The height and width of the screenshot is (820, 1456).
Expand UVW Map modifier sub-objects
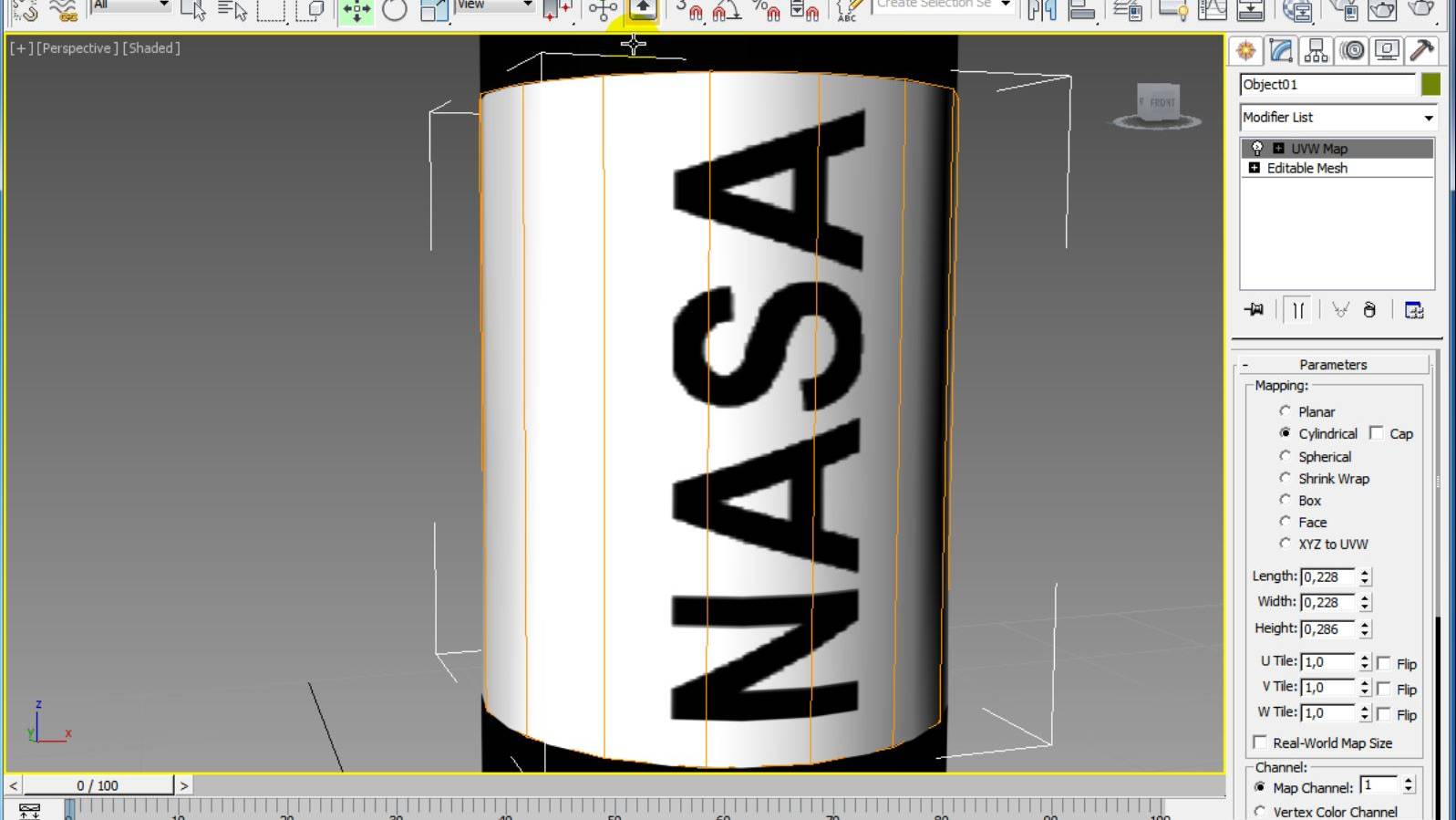[1278, 149]
